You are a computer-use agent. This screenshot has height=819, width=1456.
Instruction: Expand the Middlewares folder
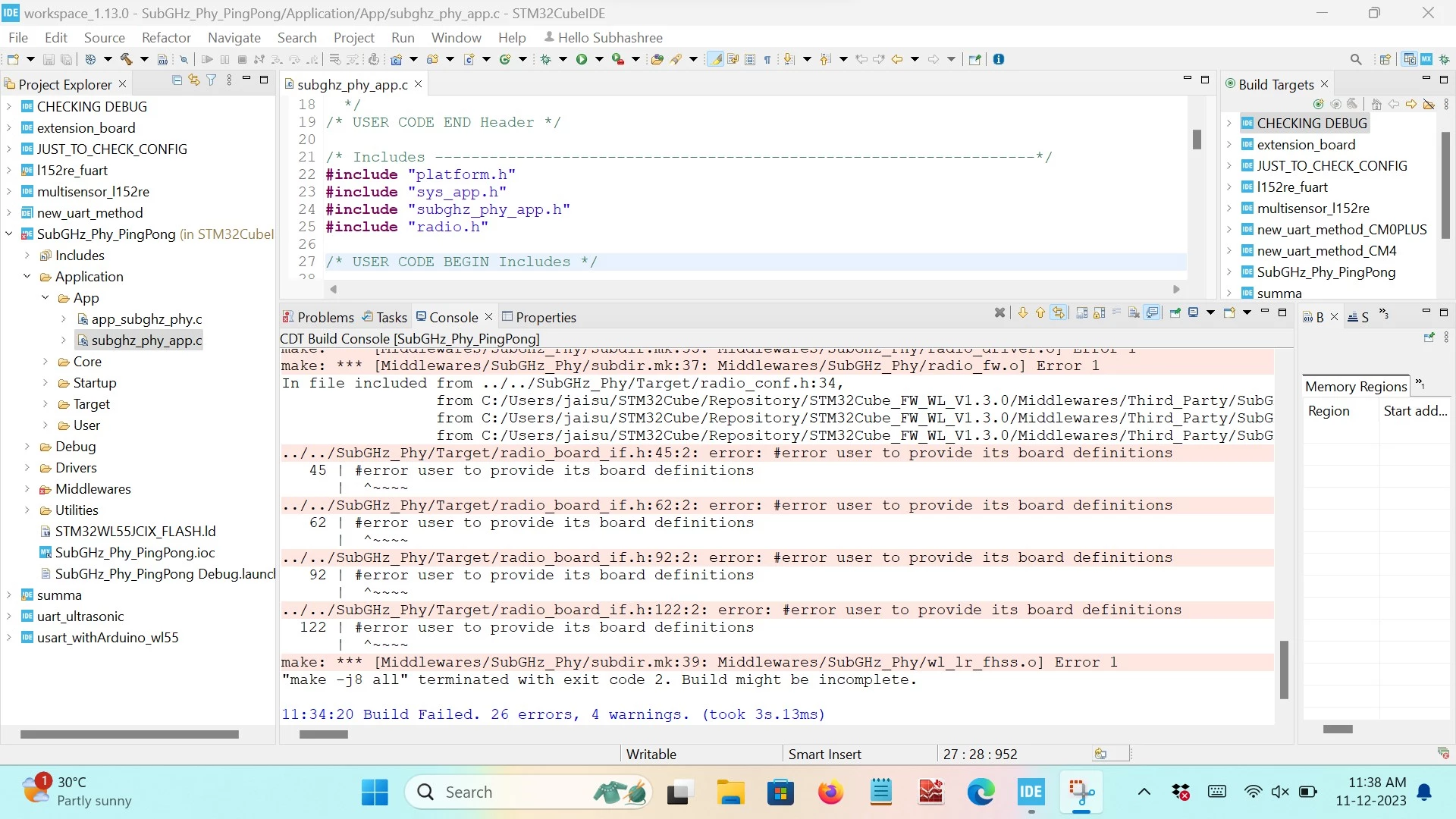[x=27, y=489]
